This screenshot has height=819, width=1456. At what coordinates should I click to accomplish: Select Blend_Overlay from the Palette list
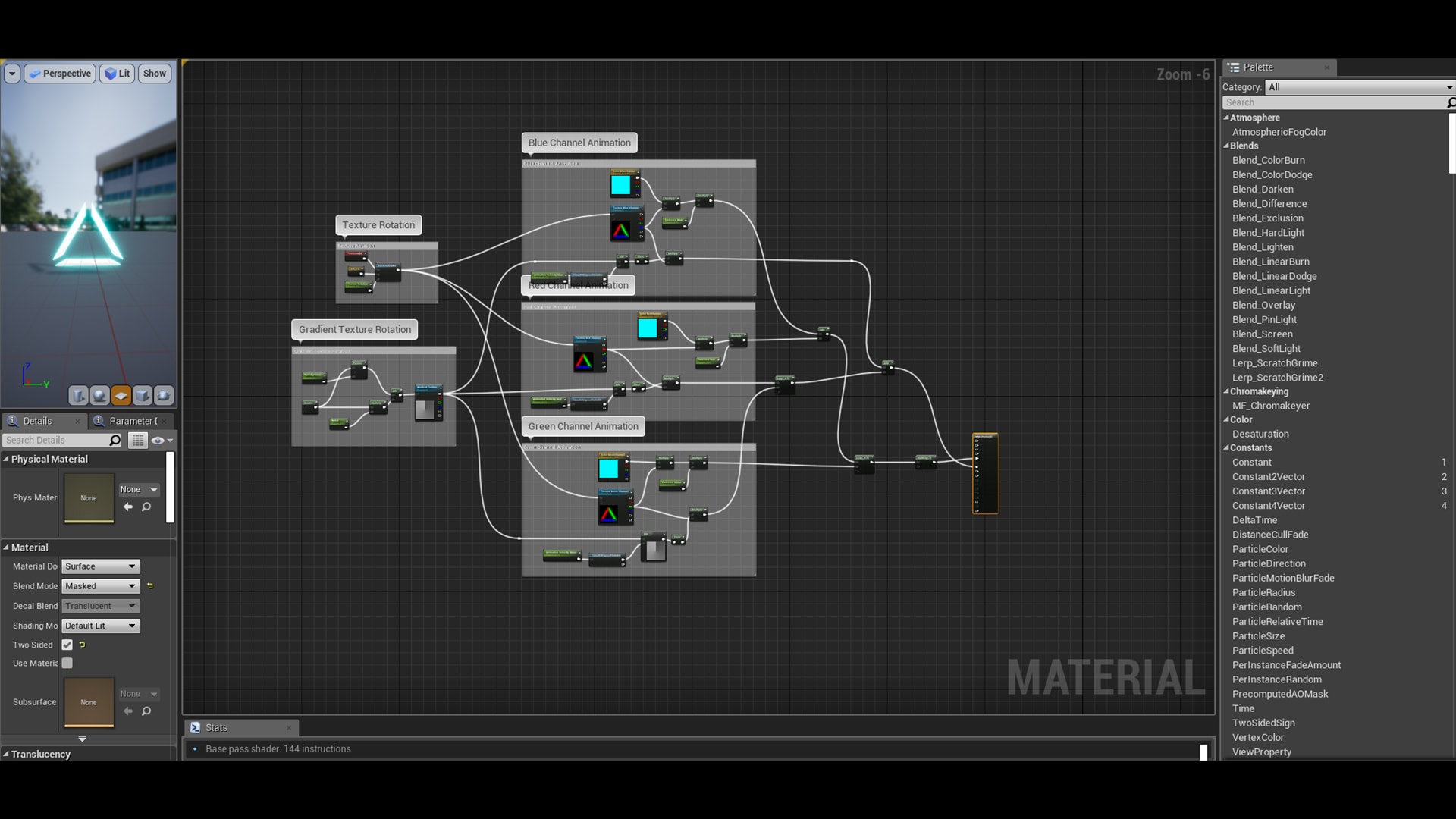[1264, 305]
